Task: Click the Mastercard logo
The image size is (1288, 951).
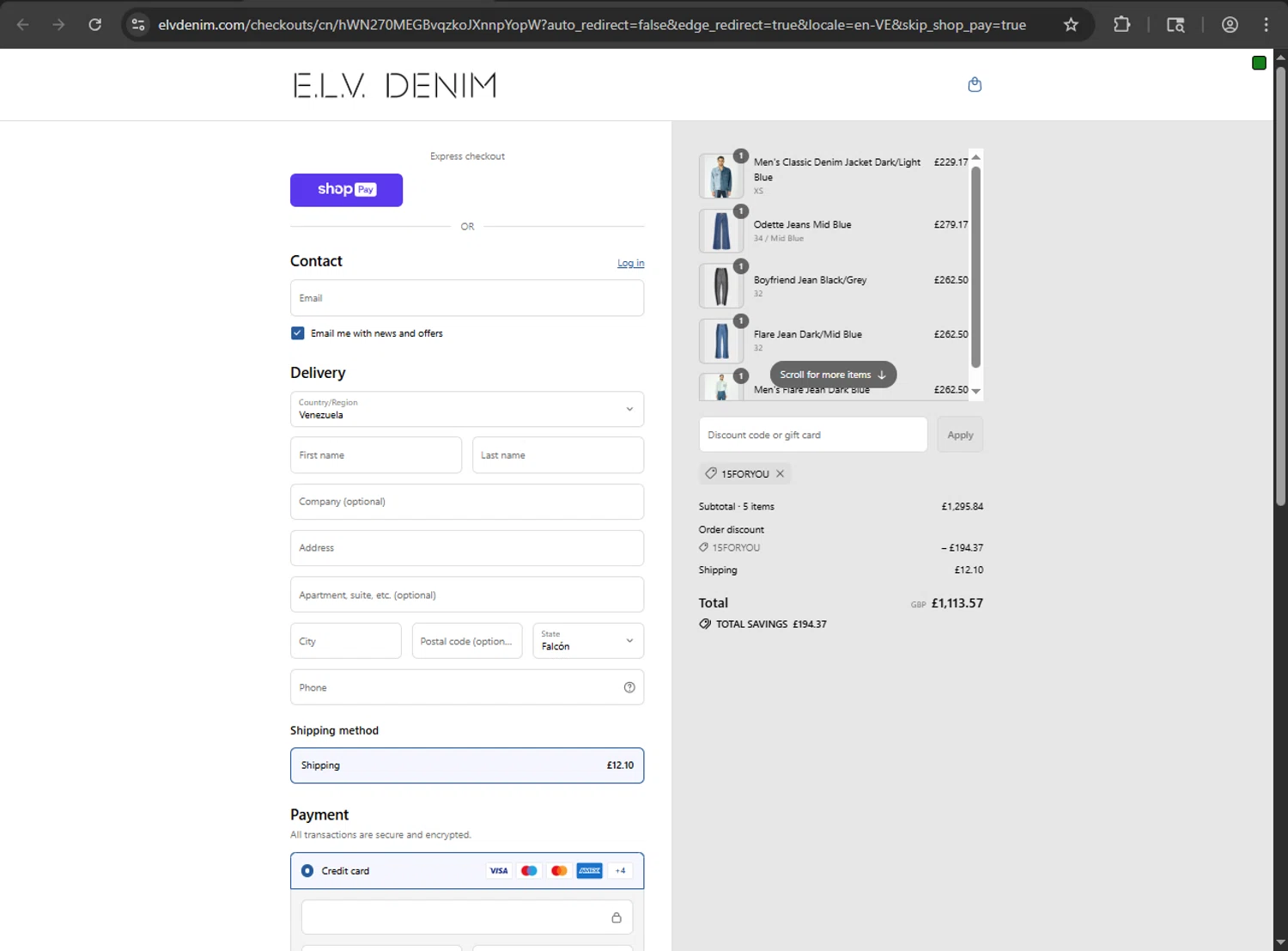Action: click(559, 870)
